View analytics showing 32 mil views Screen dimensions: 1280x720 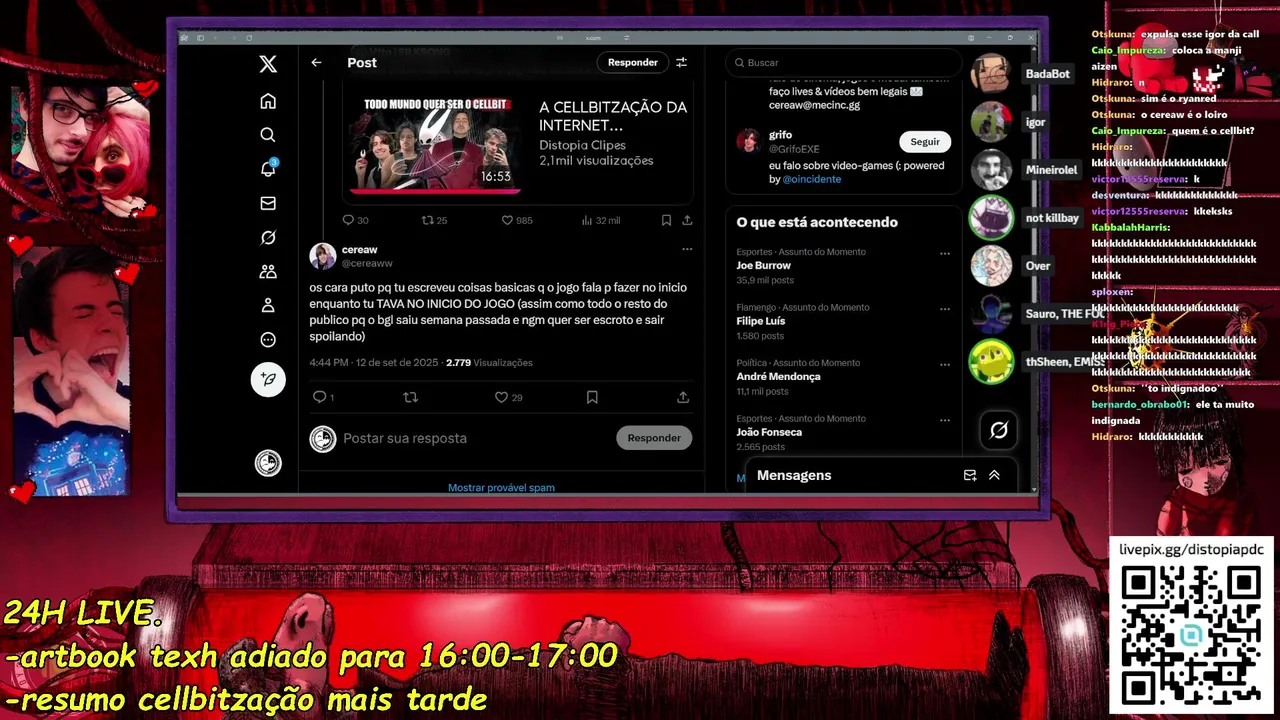pos(601,220)
